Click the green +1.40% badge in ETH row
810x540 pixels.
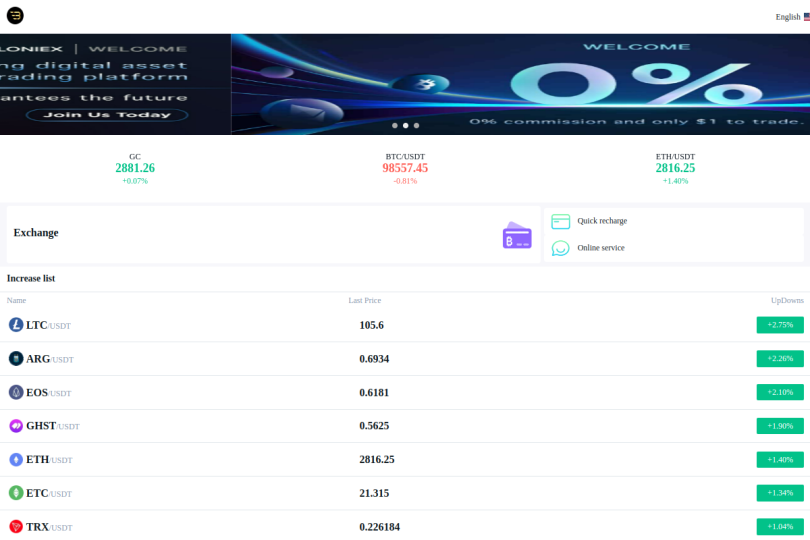click(780, 459)
